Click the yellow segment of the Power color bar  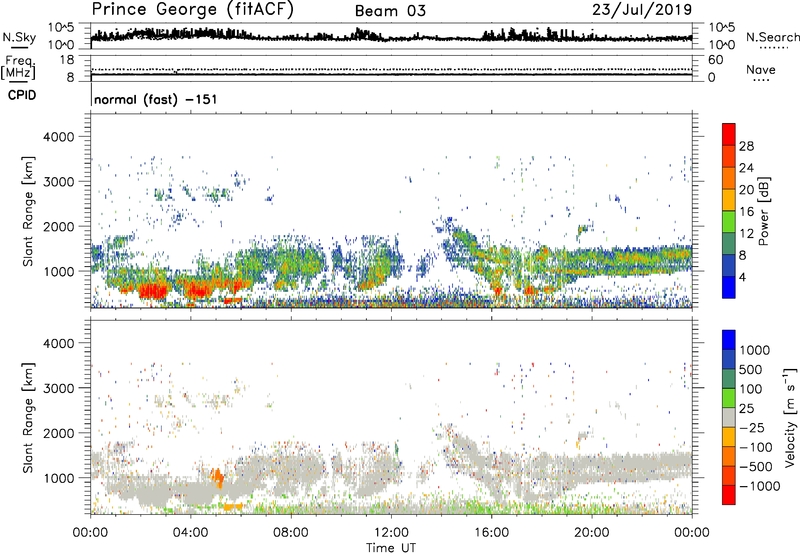point(729,200)
